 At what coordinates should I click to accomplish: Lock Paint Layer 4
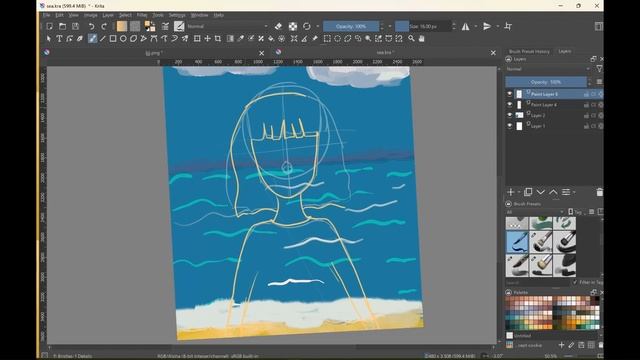point(586,105)
